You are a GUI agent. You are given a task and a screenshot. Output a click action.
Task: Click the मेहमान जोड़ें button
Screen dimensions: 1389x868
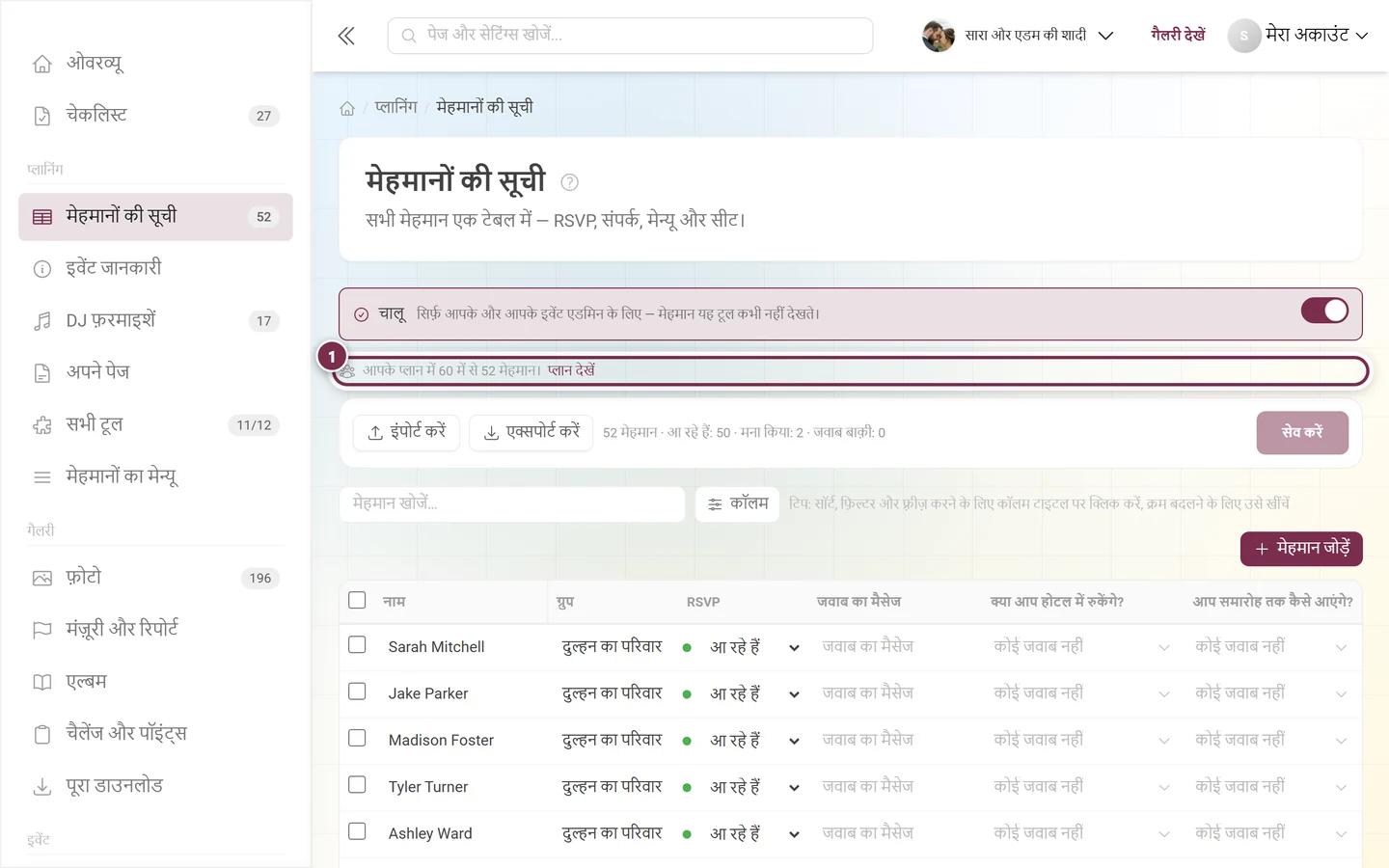coord(1301,549)
